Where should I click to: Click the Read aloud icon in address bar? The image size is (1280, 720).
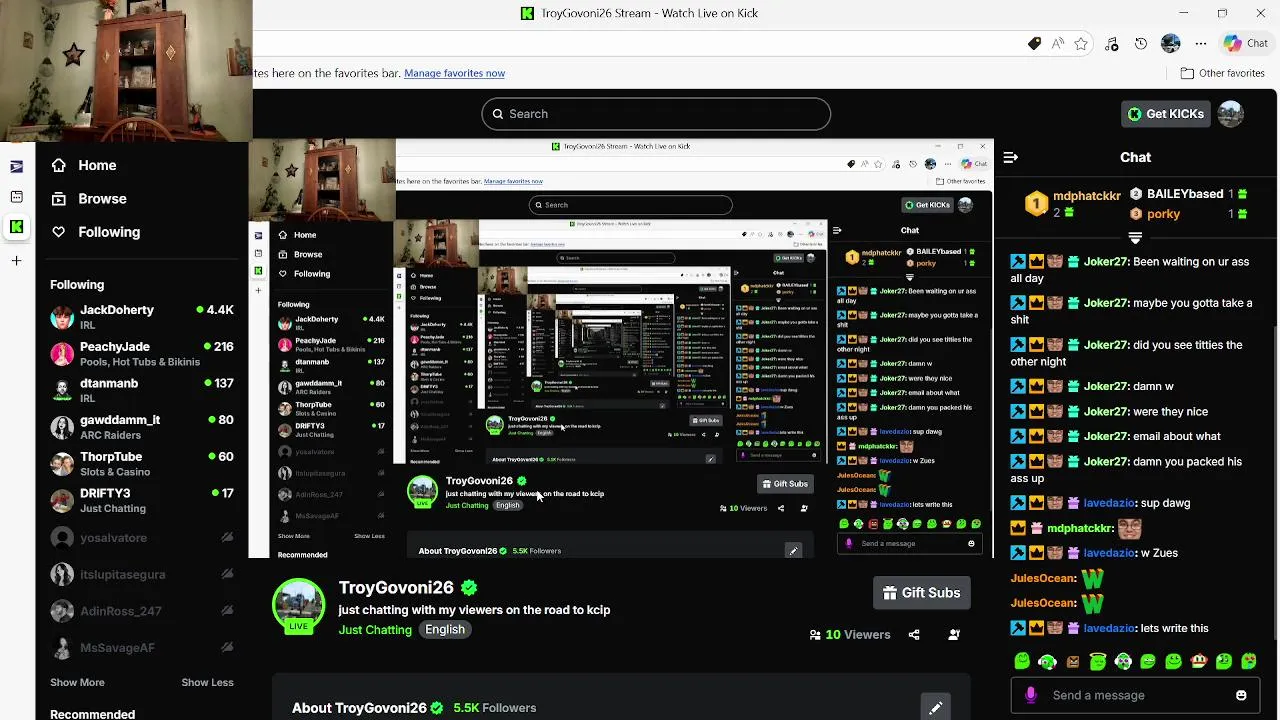pyautogui.click(x=1058, y=43)
